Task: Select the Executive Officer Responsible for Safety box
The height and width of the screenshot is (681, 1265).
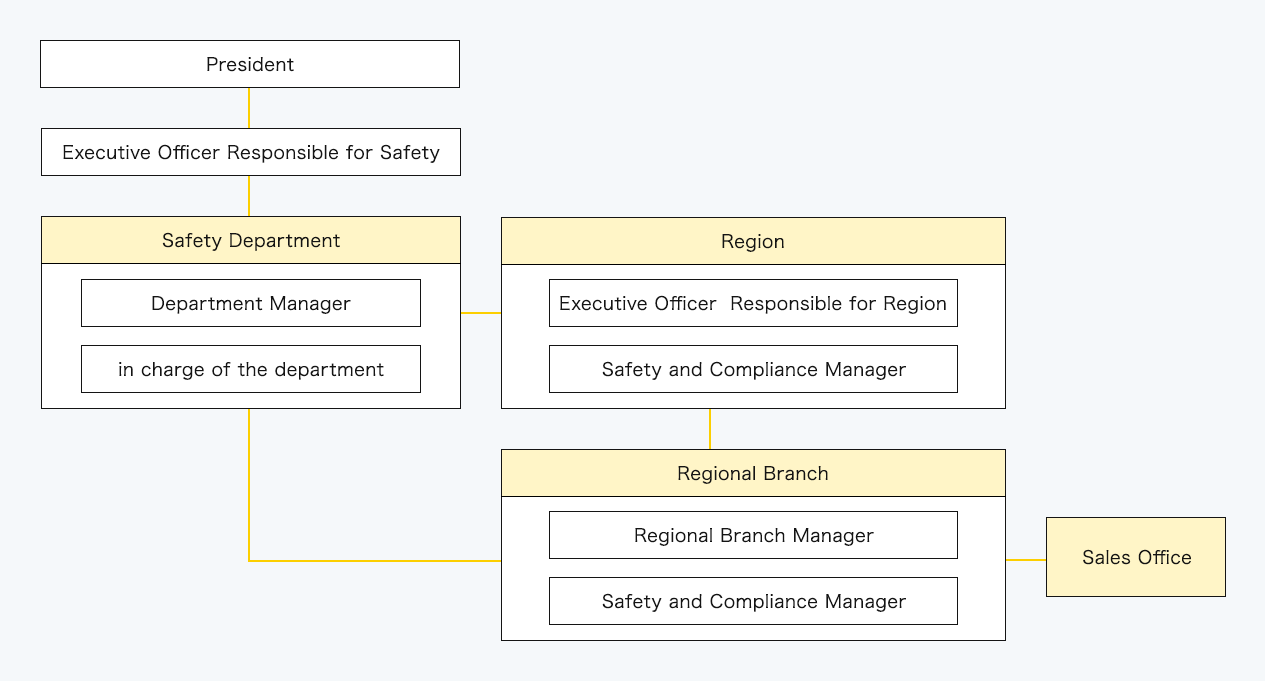Action: tap(249, 152)
